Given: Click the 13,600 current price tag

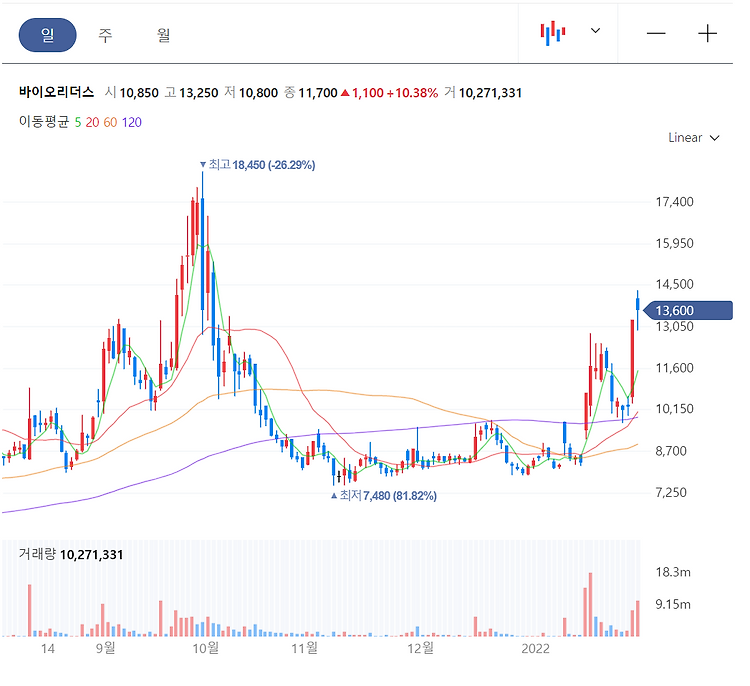Looking at the screenshot, I should pos(688,310).
